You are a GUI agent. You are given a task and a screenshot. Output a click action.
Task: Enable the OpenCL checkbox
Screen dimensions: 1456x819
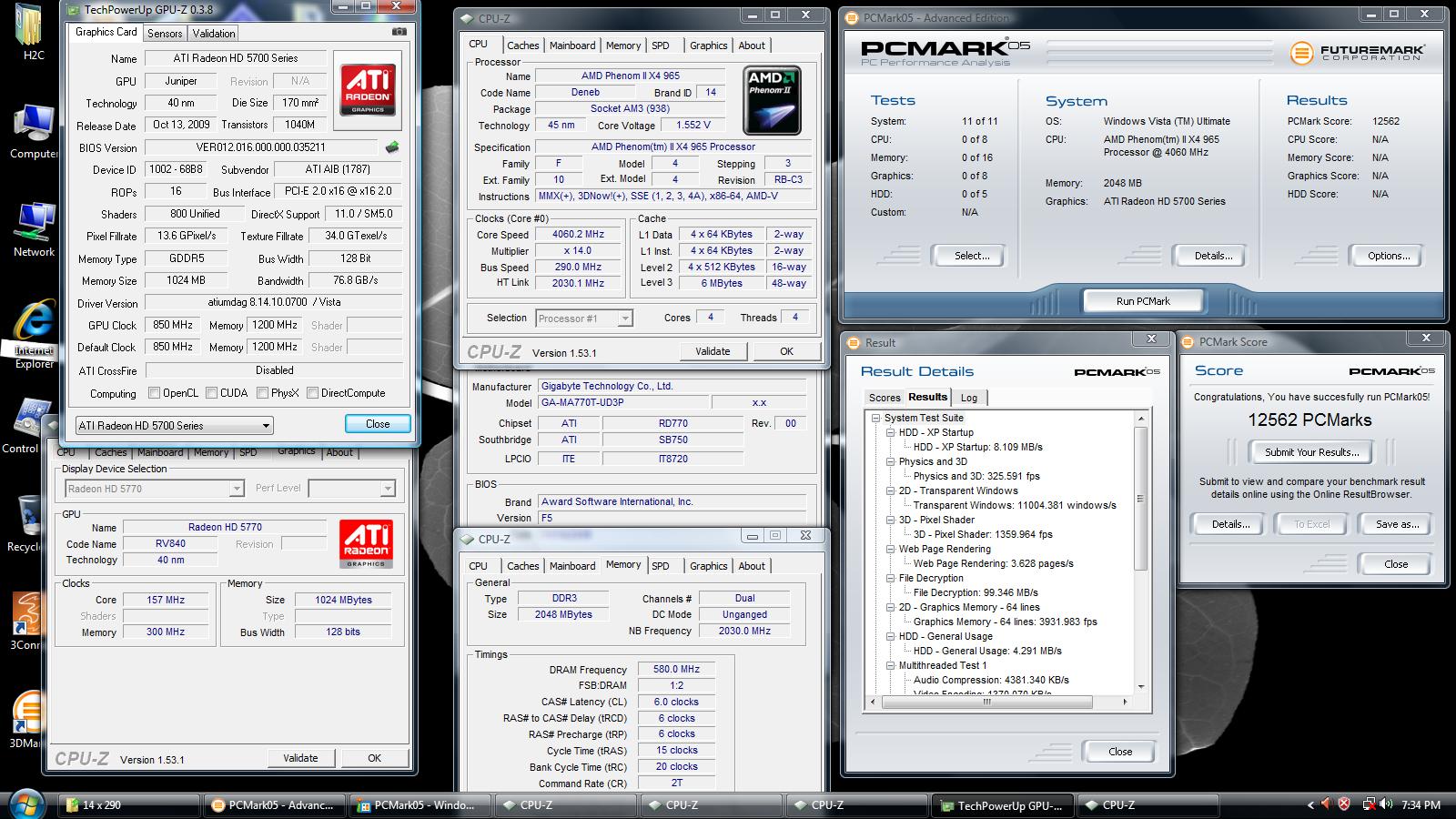click(154, 393)
